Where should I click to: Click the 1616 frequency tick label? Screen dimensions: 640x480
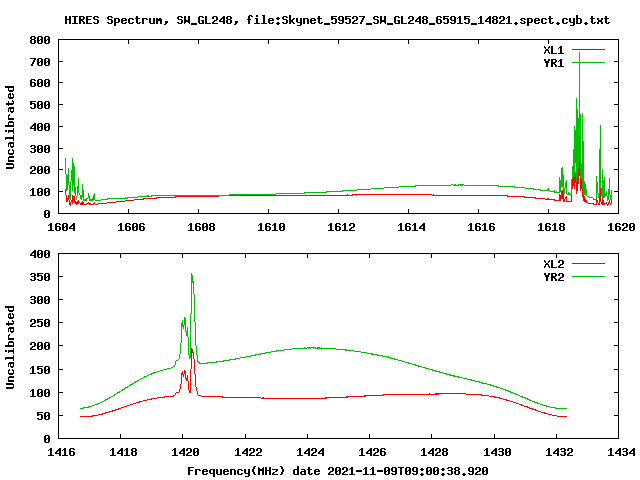pos(481,227)
